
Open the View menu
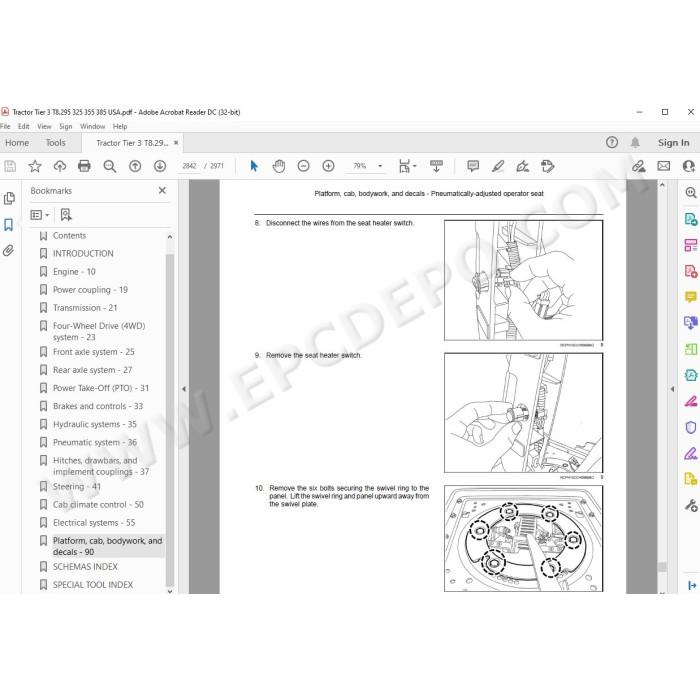44,126
